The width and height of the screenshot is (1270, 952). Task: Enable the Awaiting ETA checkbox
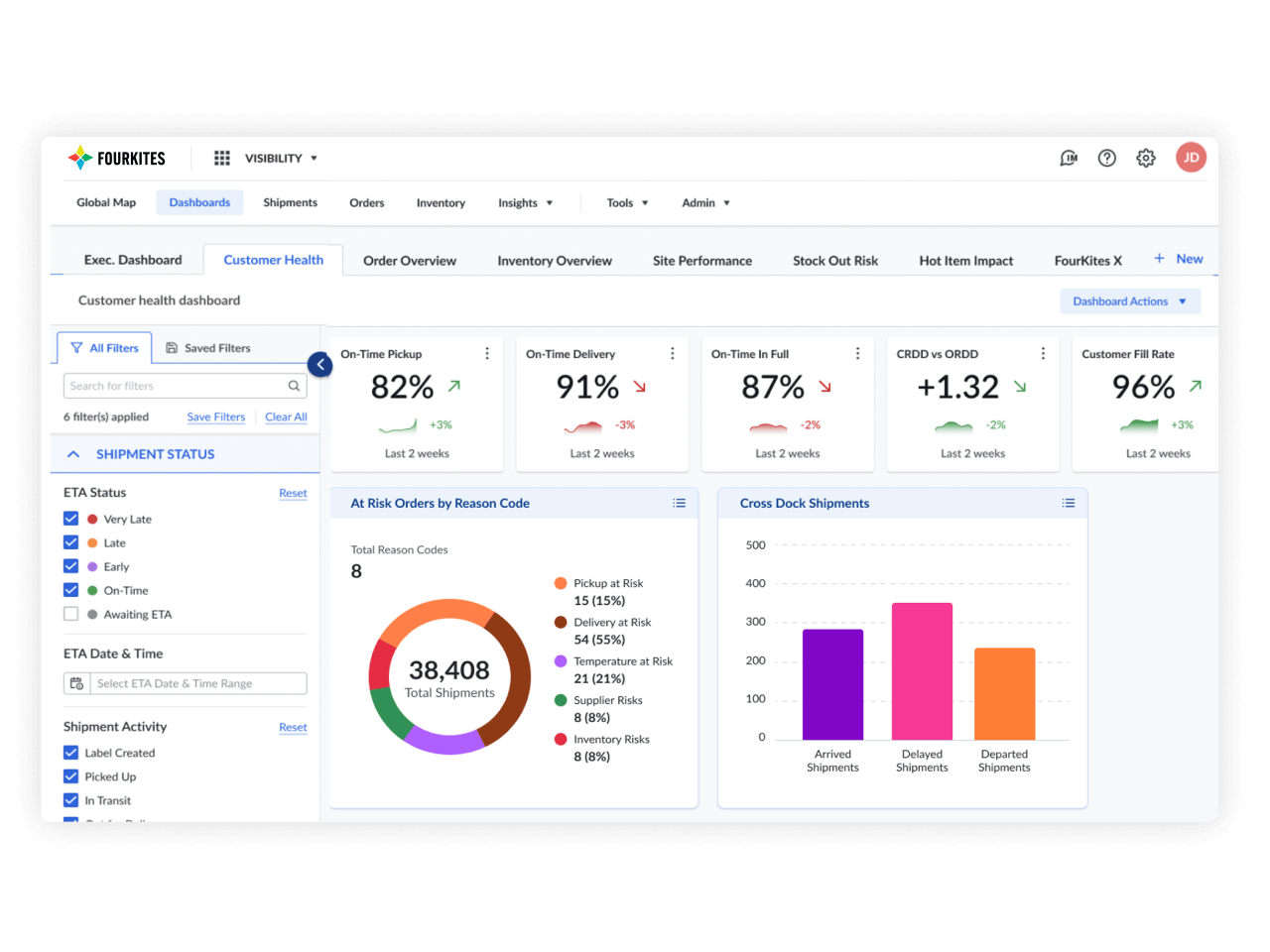[x=70, y=614]
